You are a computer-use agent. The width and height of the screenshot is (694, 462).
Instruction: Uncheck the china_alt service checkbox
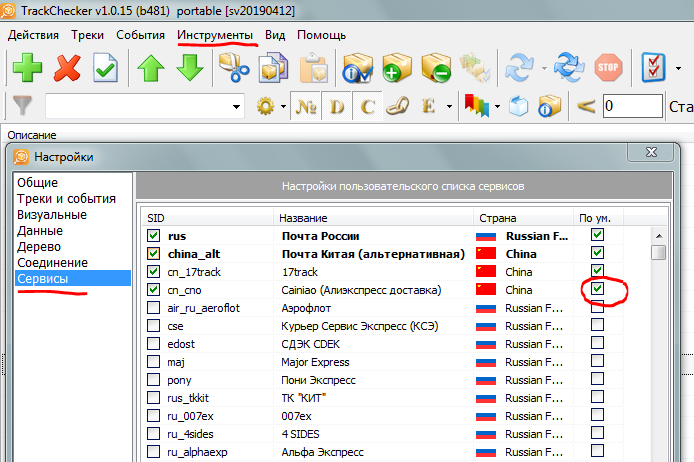154,254
